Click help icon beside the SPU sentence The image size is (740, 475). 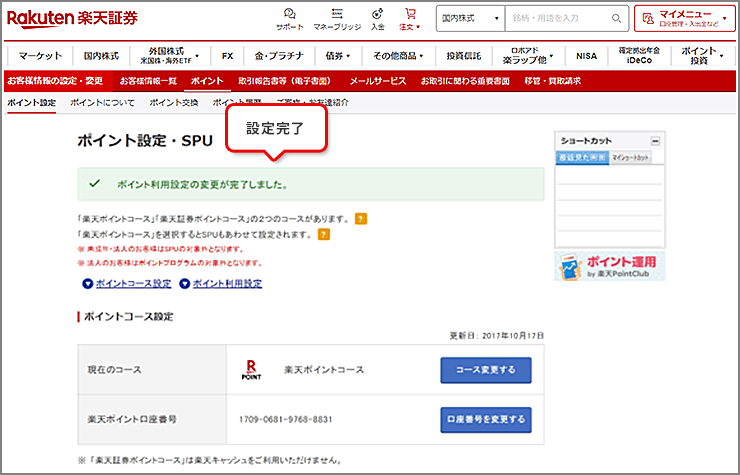(324, 234)
